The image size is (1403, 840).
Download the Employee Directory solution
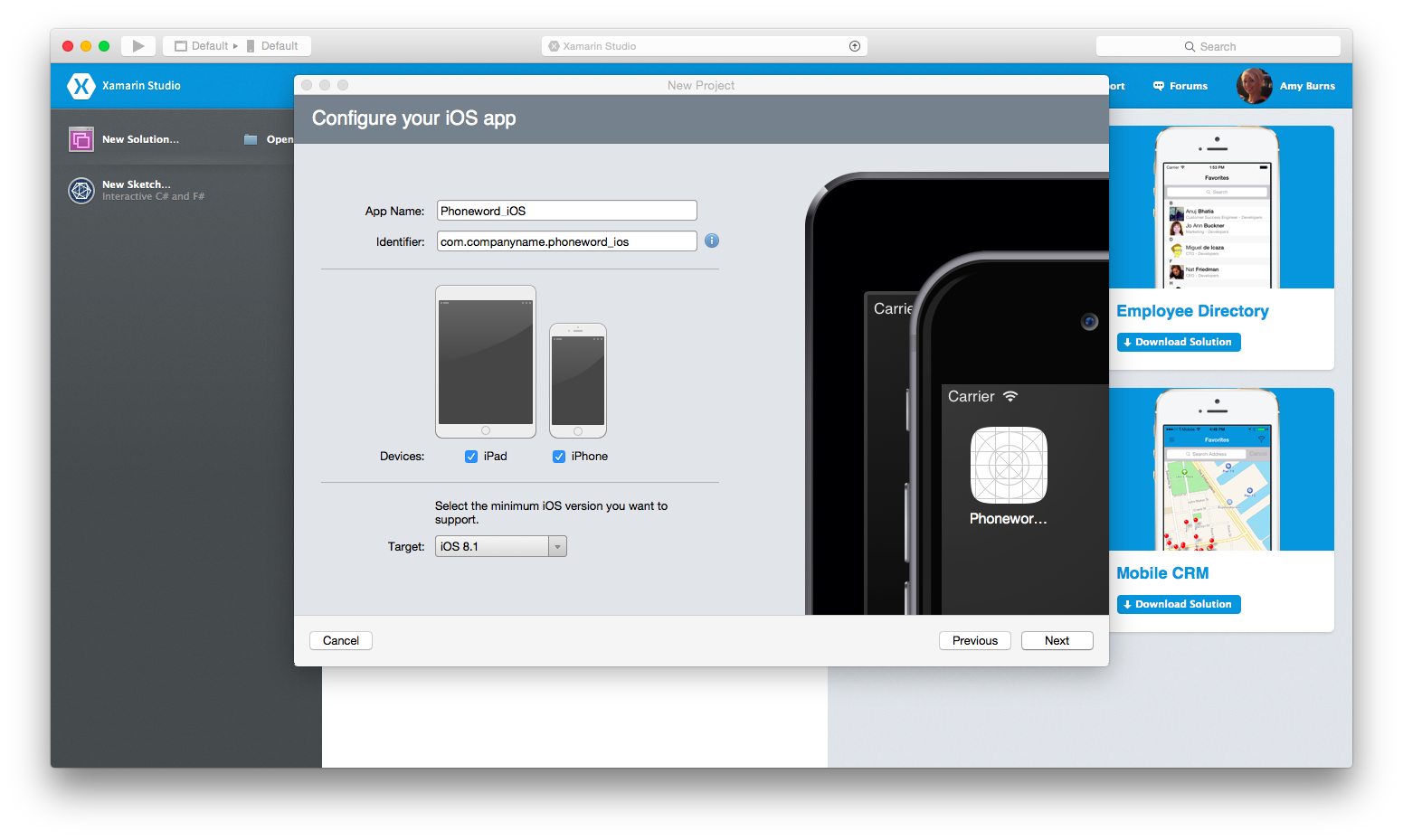tap(1179, 342)
